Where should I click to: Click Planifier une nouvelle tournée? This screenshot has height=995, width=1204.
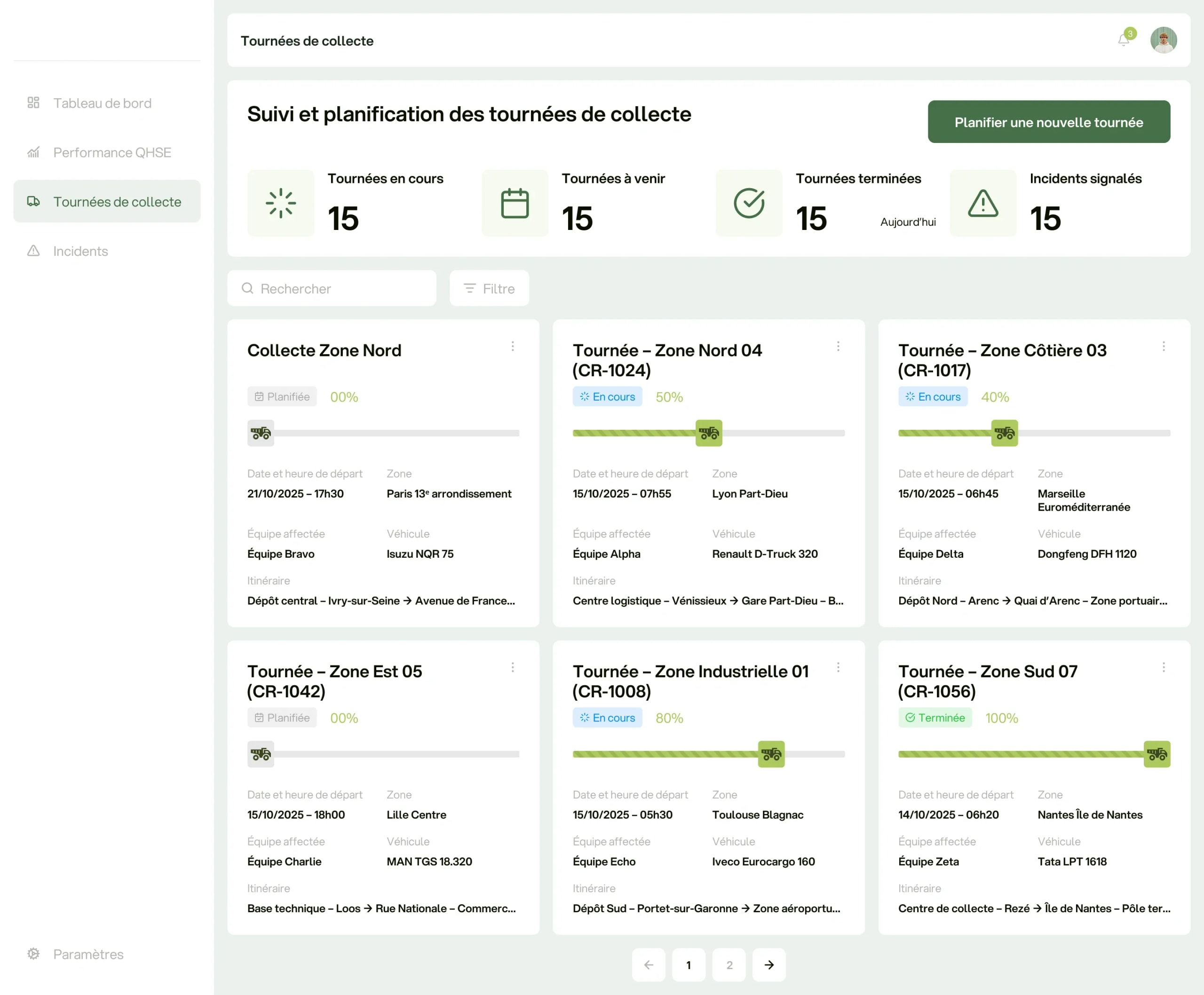pos(1049,121)
